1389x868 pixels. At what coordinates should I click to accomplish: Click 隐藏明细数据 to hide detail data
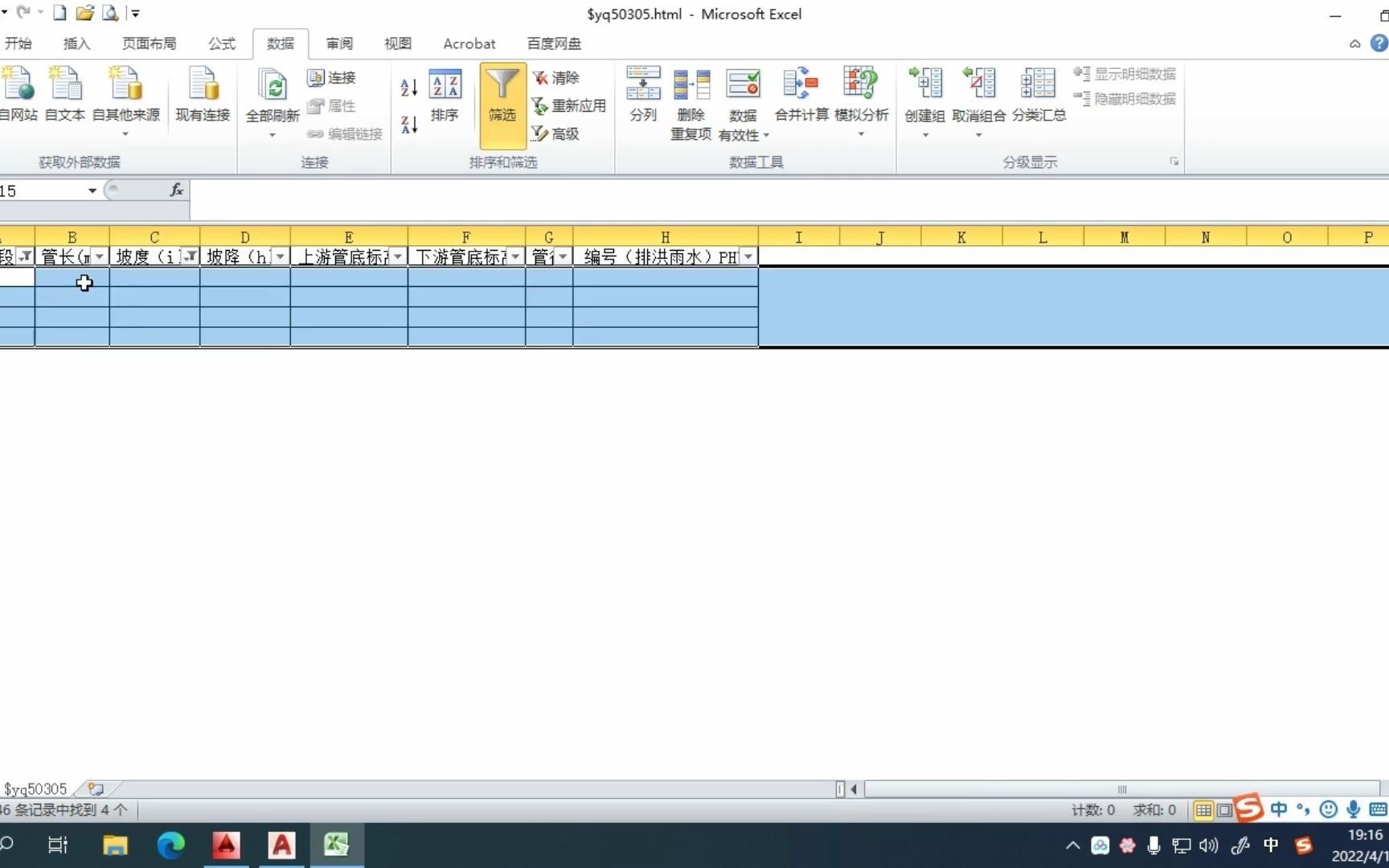point(1124,99)
